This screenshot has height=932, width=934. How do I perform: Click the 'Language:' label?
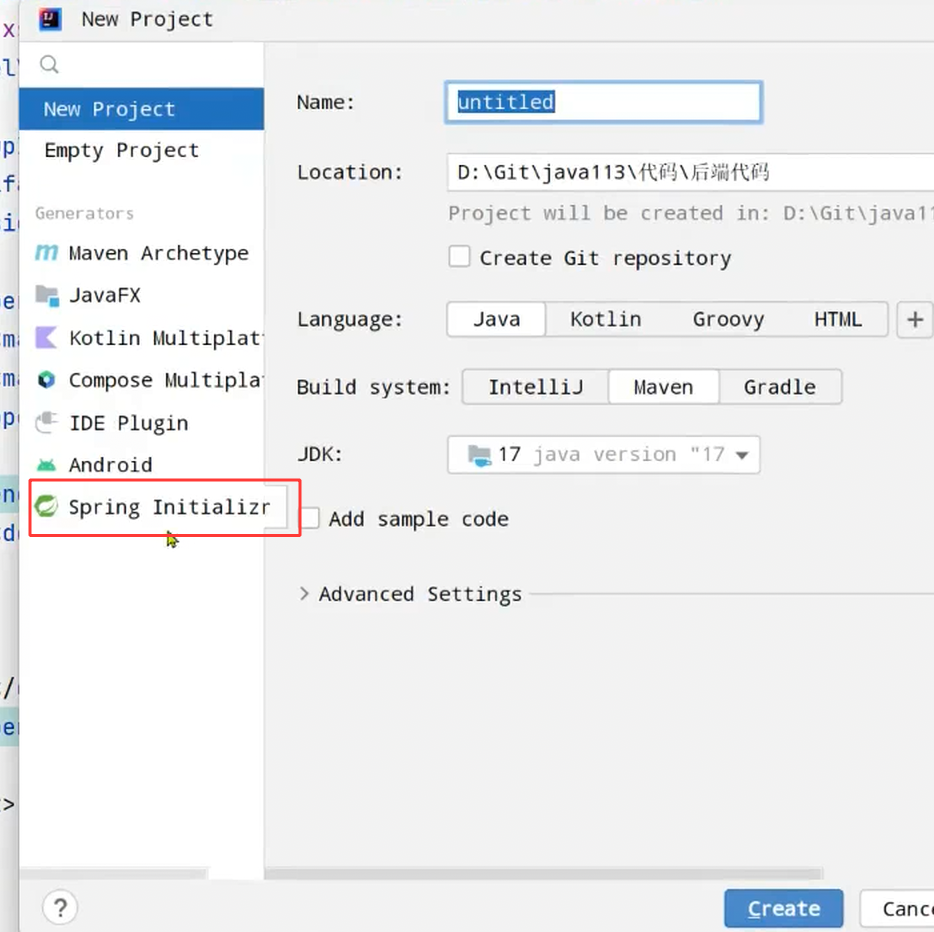[350, 320]
